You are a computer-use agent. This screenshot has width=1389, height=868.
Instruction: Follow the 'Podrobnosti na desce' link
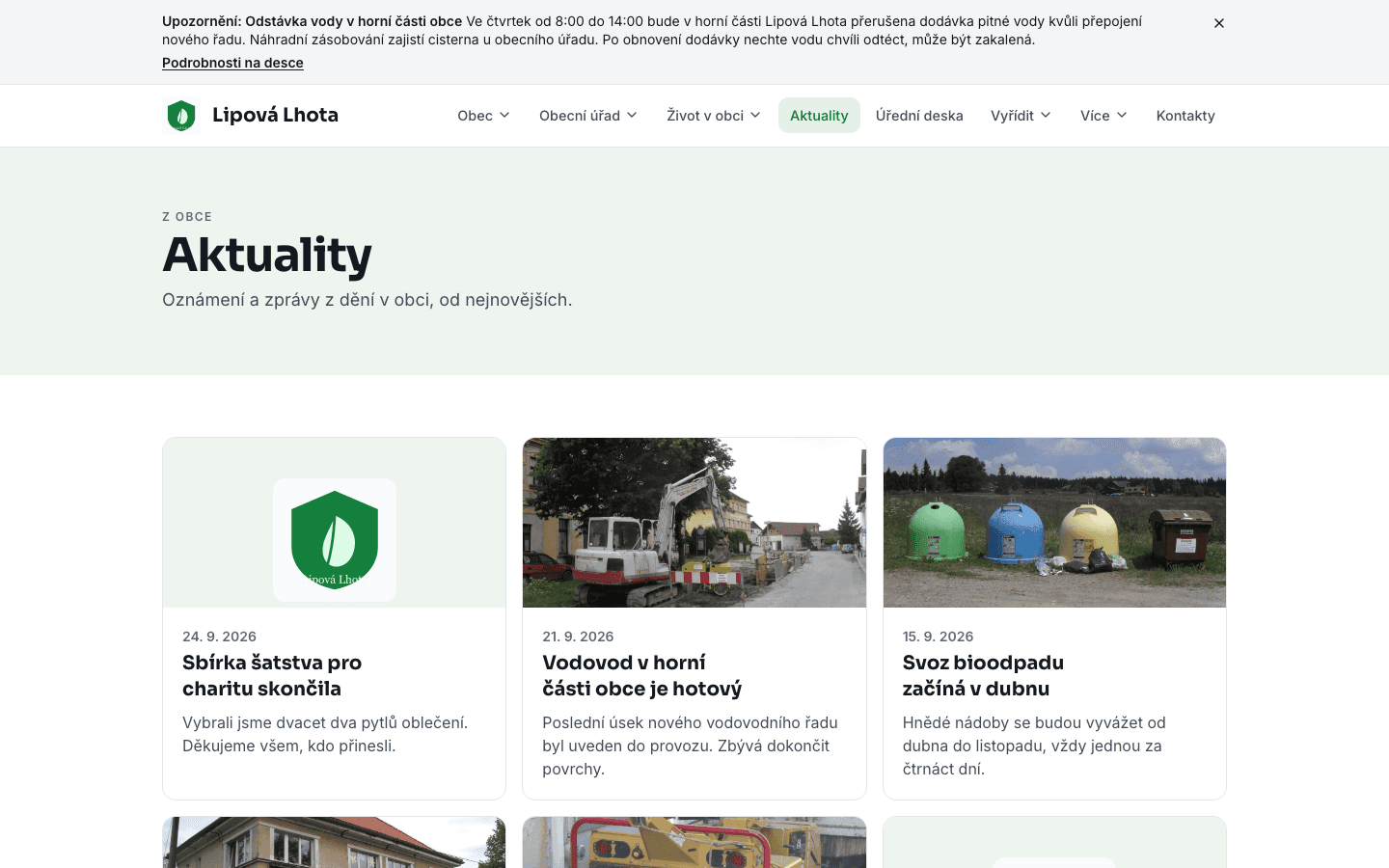(x=232, y=63)
